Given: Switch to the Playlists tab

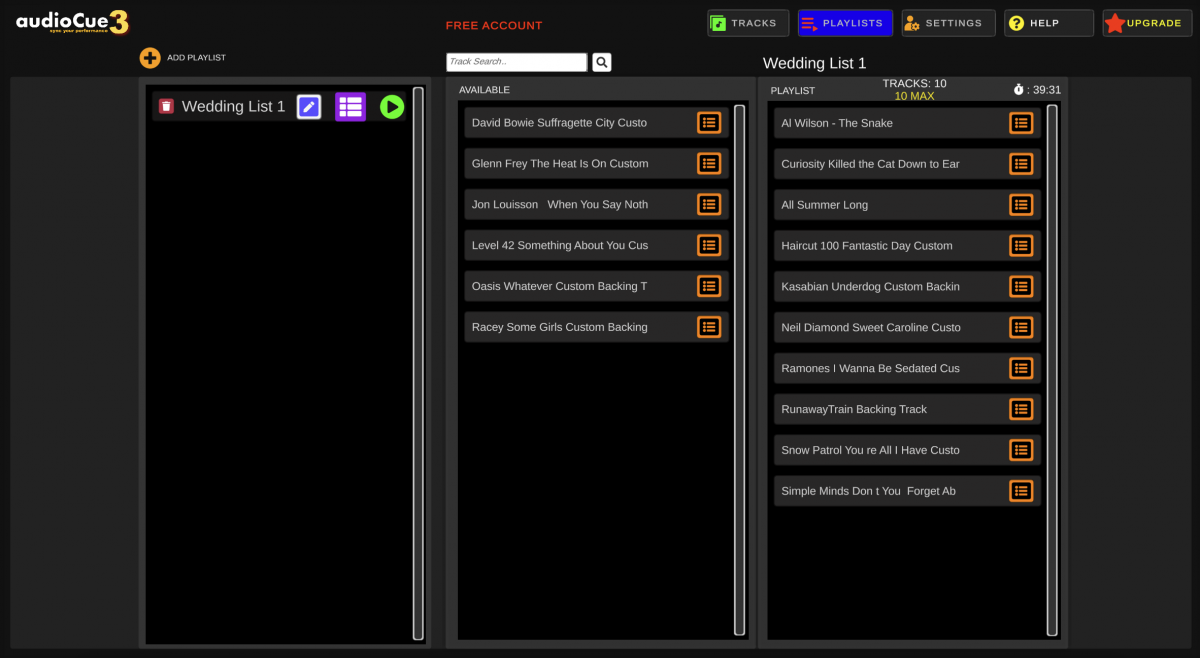Looking at the screenshot, I should tap(845, 23).
